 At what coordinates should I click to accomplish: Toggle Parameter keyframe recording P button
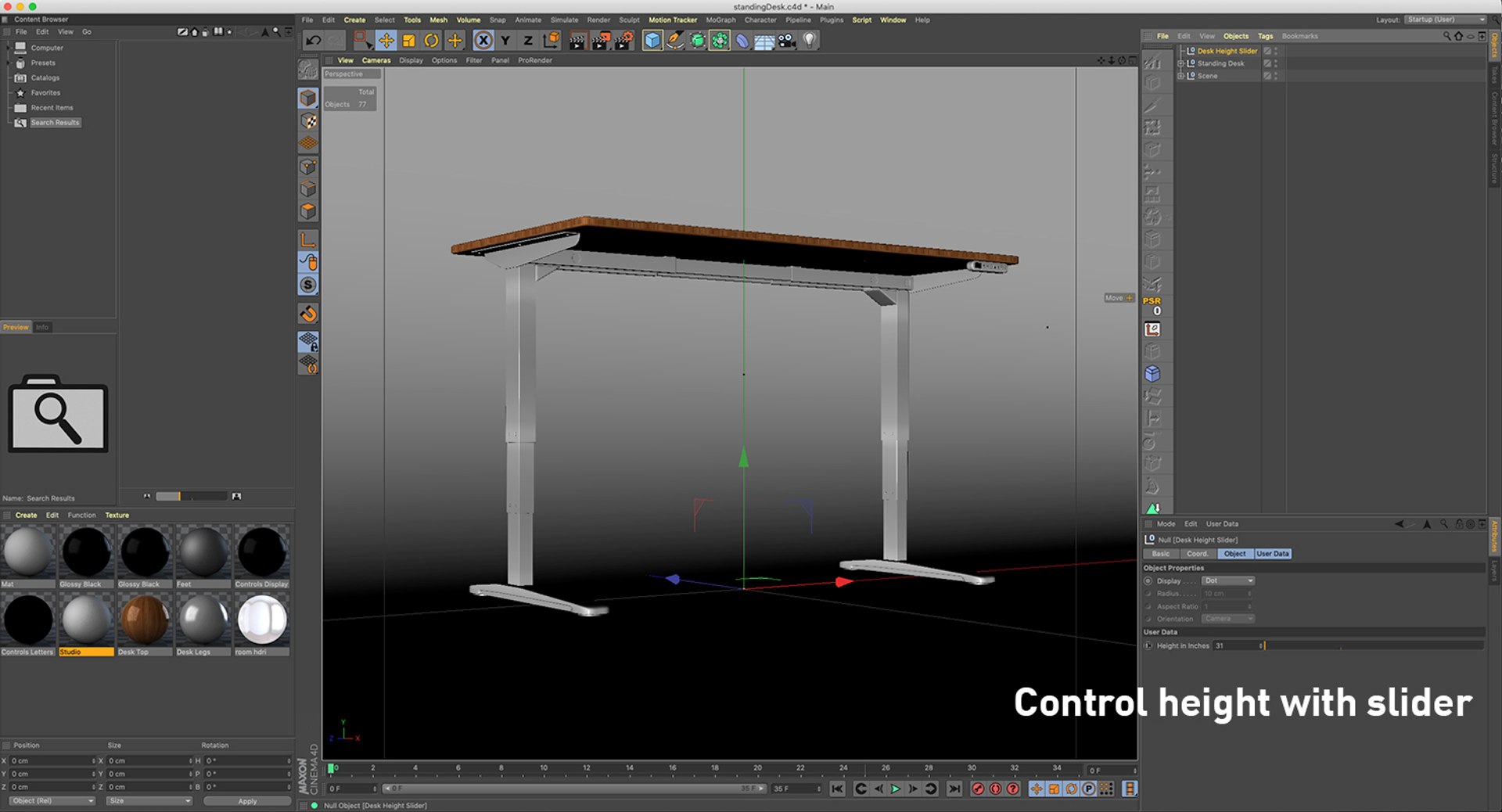pos(1088,789)
